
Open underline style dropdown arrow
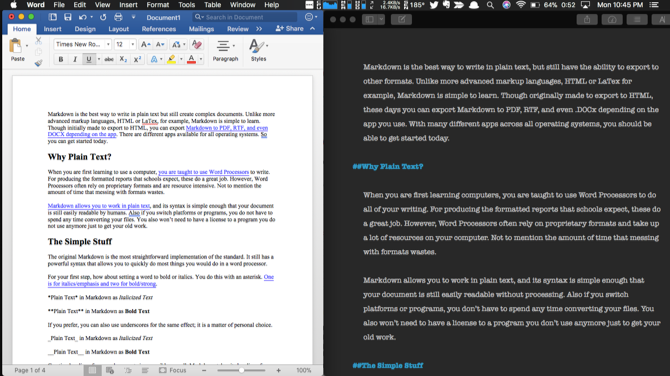(x=99, y=59)
